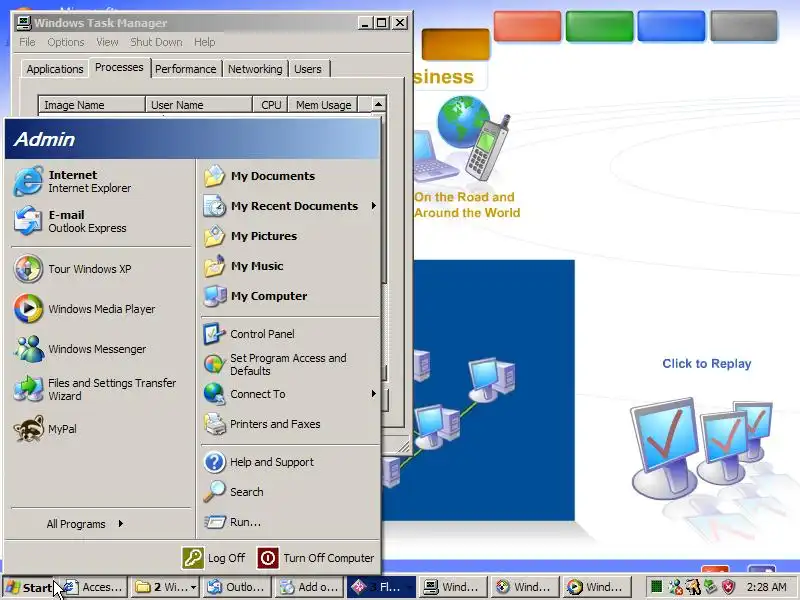
Task: Sort processes by Image Name column
Action: click(x=92, y=105)
